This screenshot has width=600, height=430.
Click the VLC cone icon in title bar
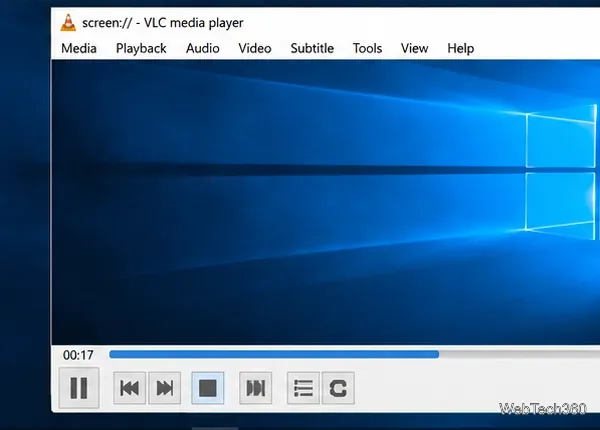pos(68,23)
